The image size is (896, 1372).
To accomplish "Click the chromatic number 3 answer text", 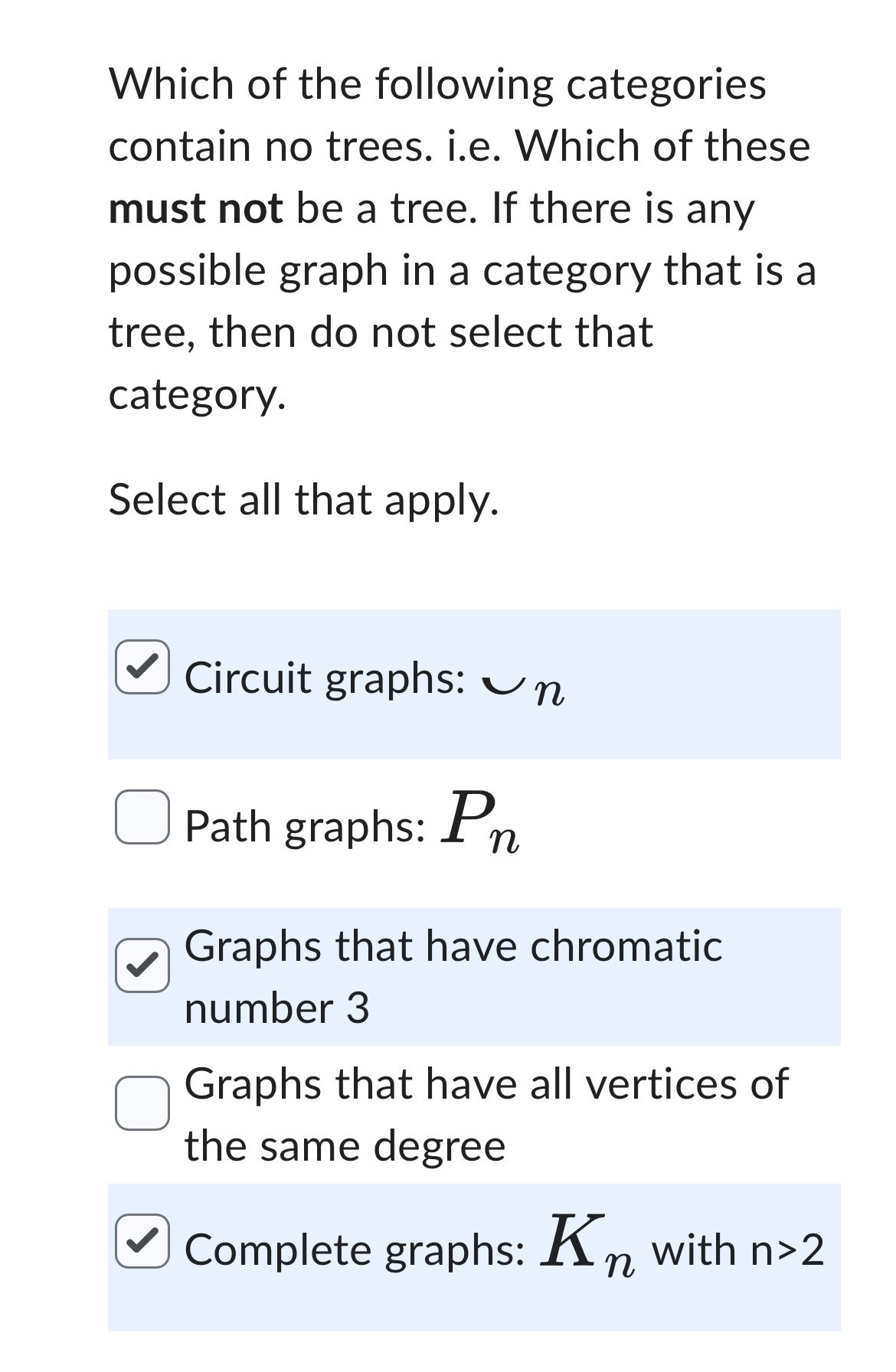I will (x=452, y=975).
